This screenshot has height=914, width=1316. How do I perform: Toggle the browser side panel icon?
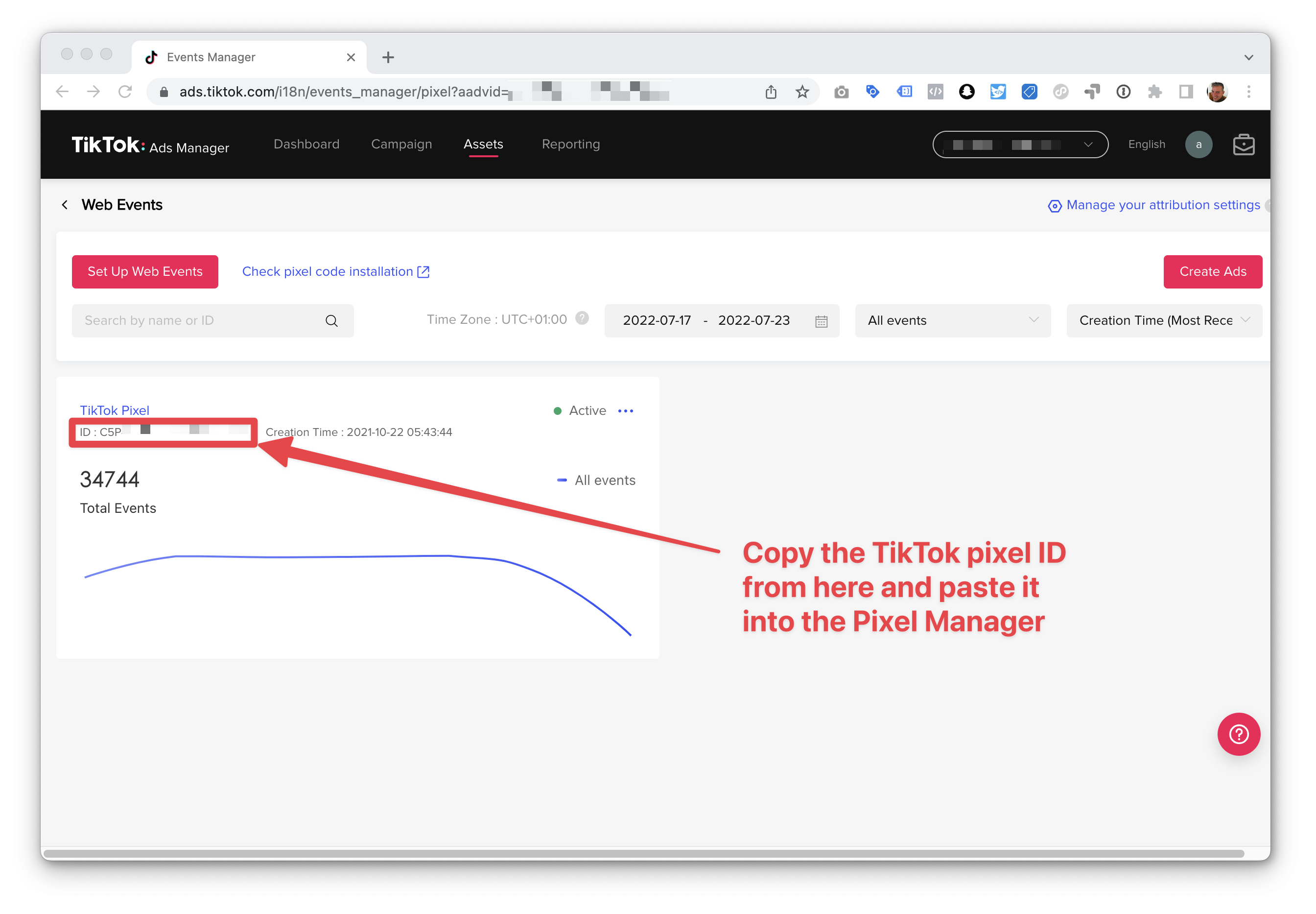1186,92
